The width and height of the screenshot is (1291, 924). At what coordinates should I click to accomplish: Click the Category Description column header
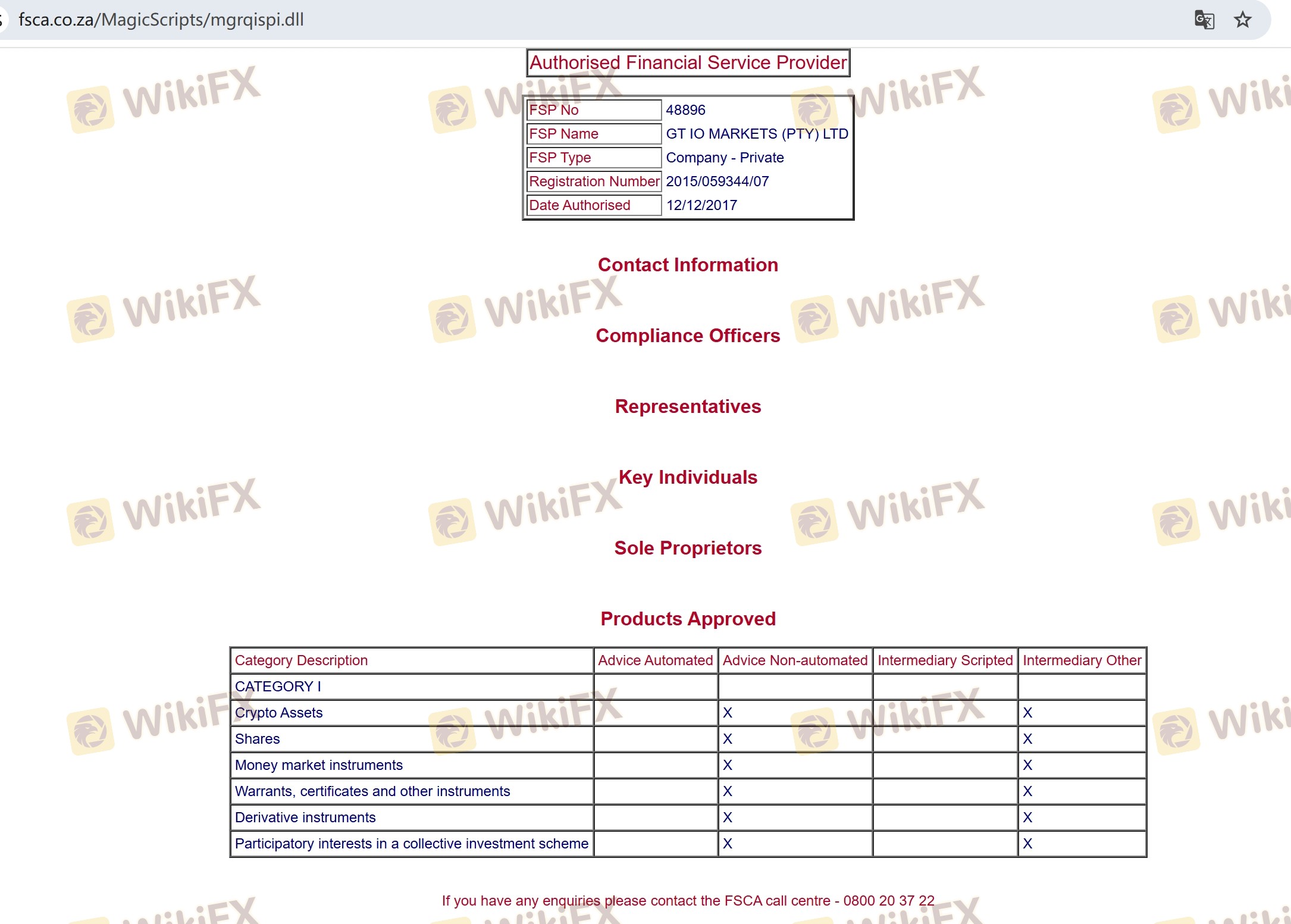(x=301, y=660)
